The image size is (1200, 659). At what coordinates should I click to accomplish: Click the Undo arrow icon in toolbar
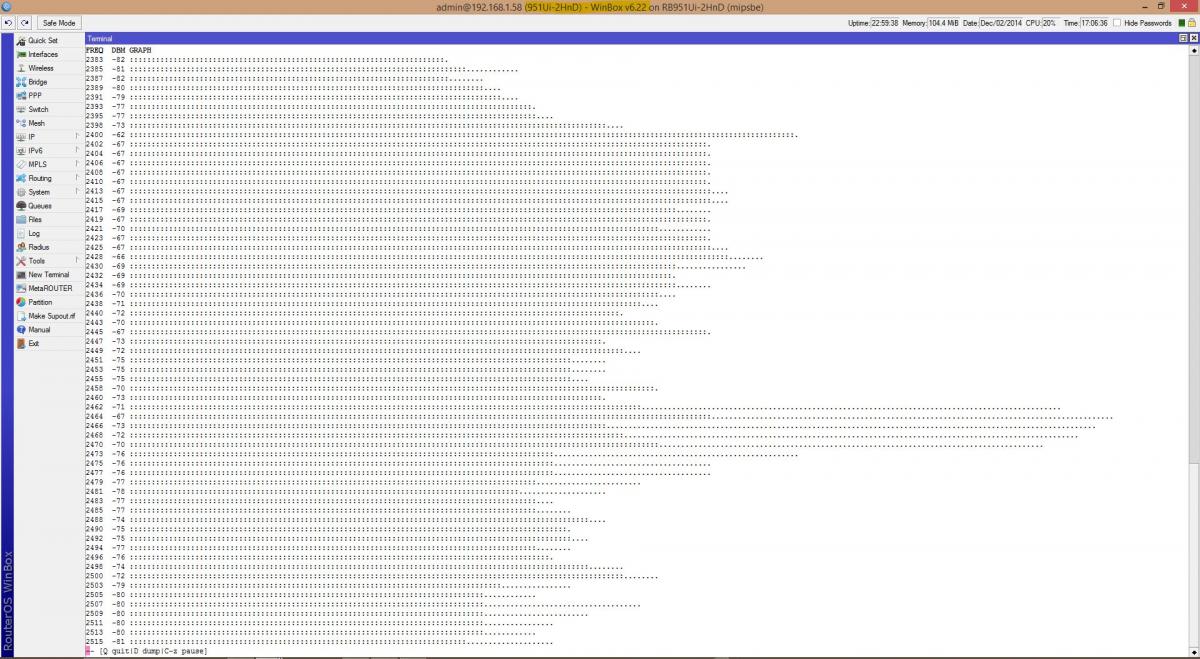pos(8,23)
